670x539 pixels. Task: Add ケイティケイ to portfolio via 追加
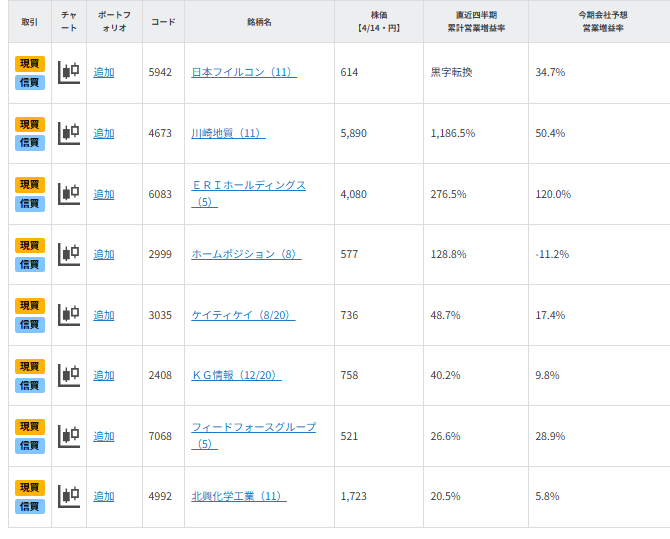click(104, 315)
